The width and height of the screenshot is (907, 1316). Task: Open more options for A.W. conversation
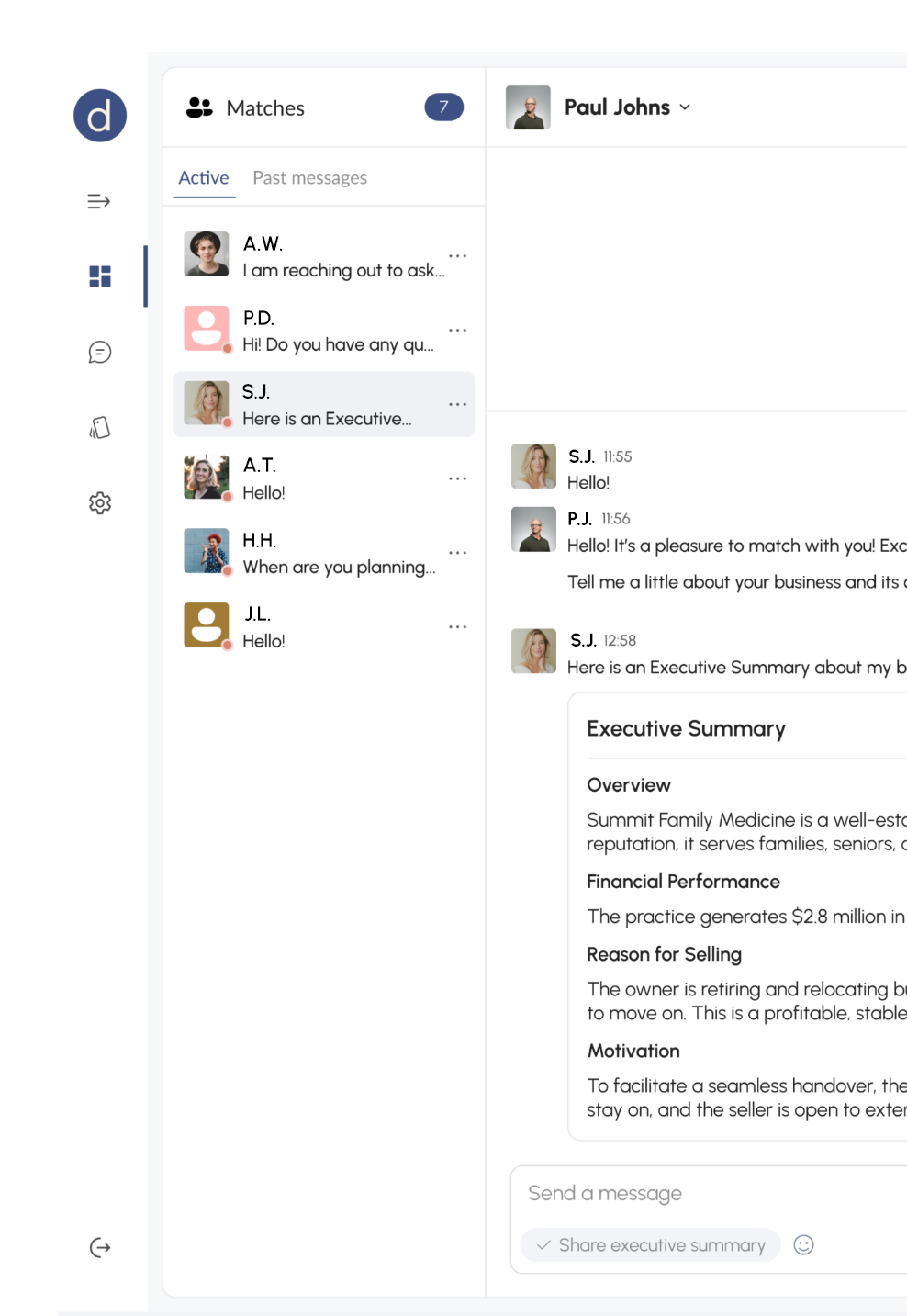coord(457,256)
